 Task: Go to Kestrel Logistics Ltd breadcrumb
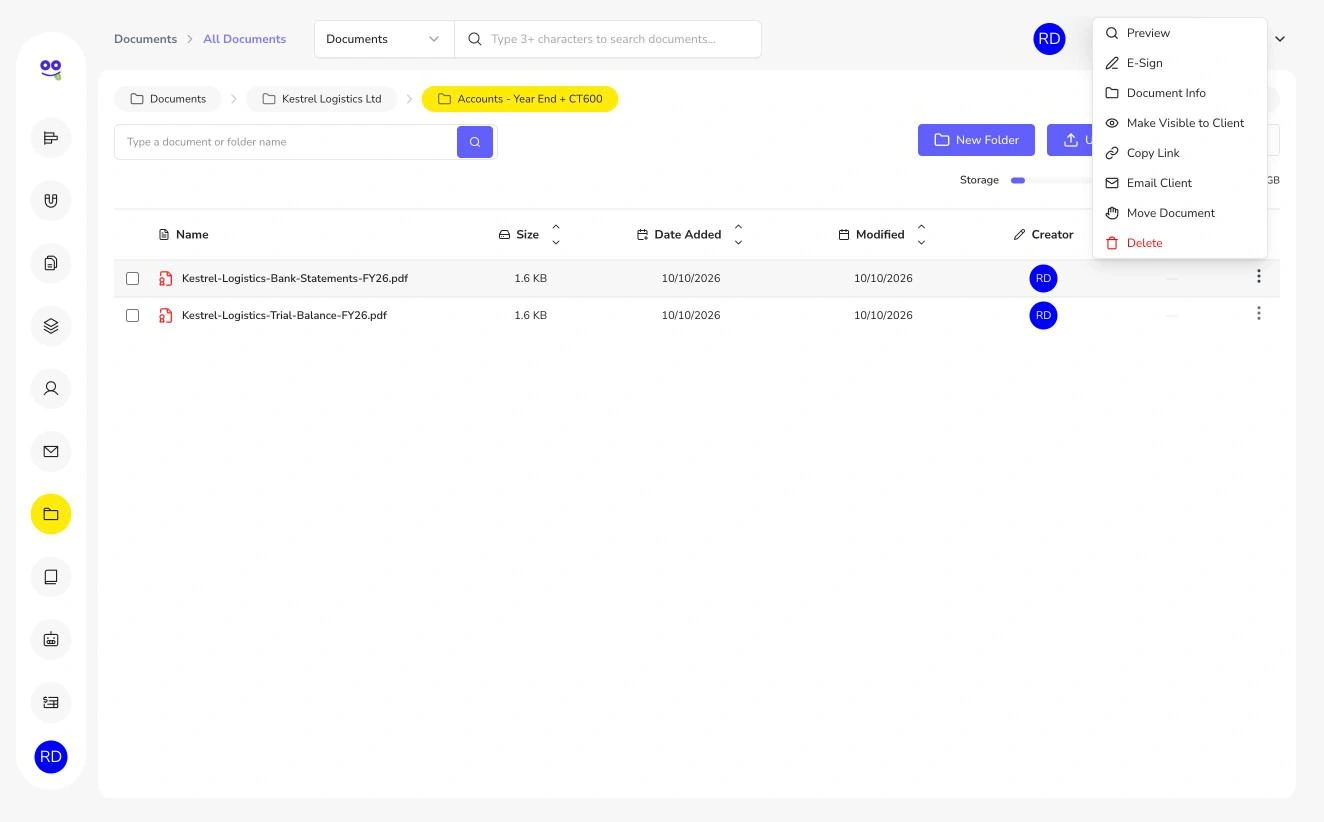click(x=321, y=99)
